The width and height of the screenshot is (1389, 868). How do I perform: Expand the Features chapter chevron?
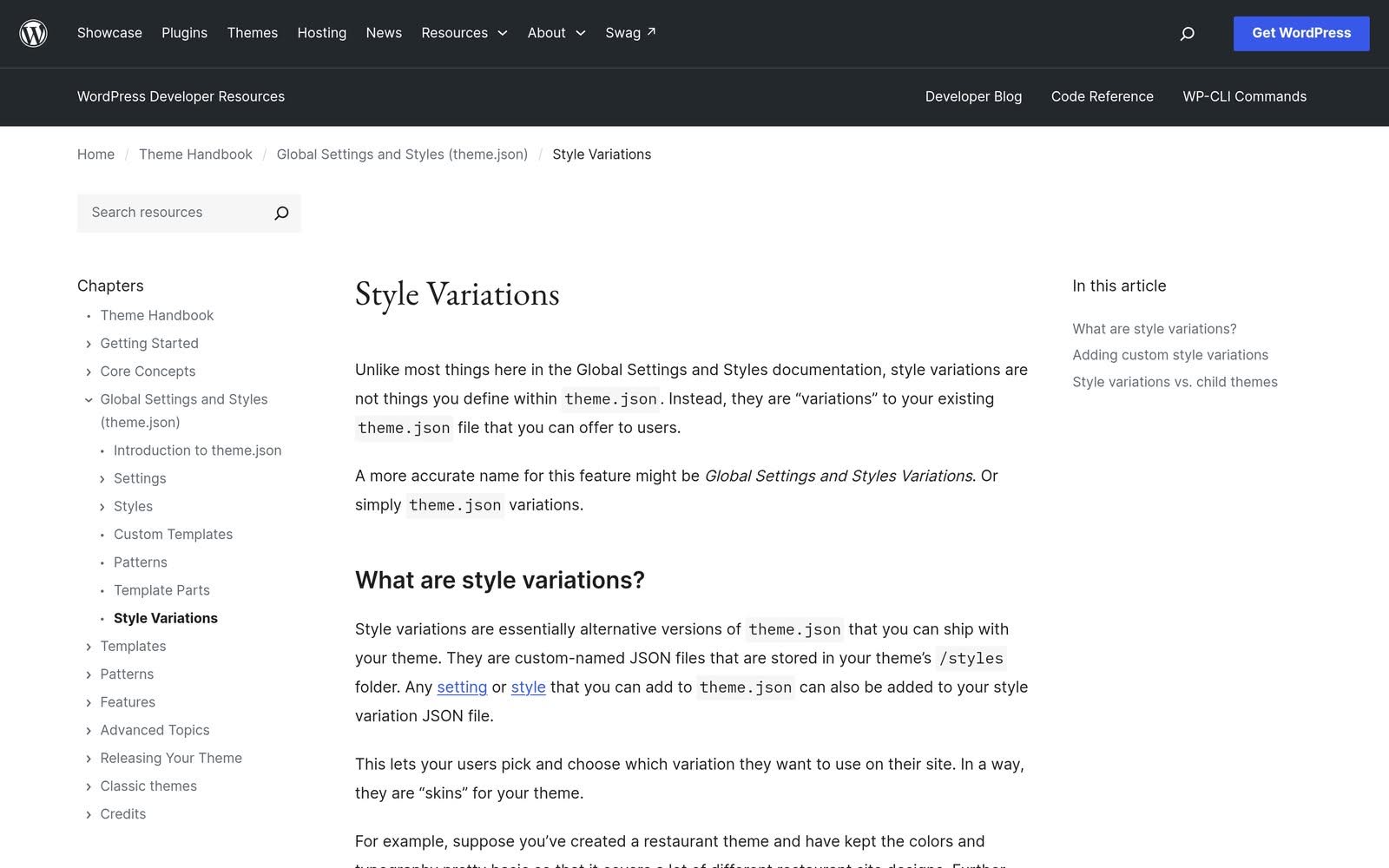(89, 702)
